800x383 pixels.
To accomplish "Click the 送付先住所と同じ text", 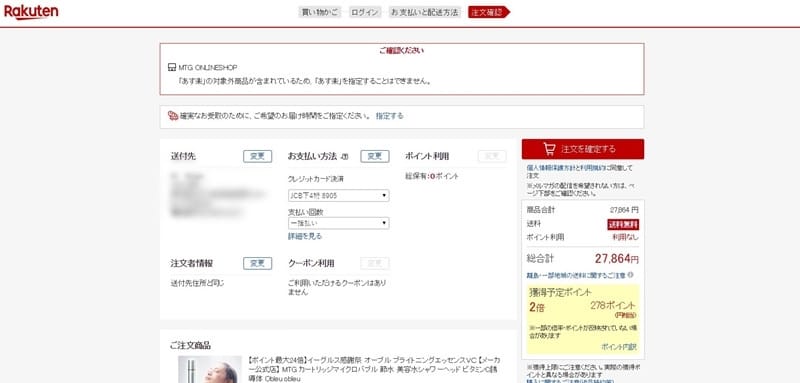I will tap(197, 283).
